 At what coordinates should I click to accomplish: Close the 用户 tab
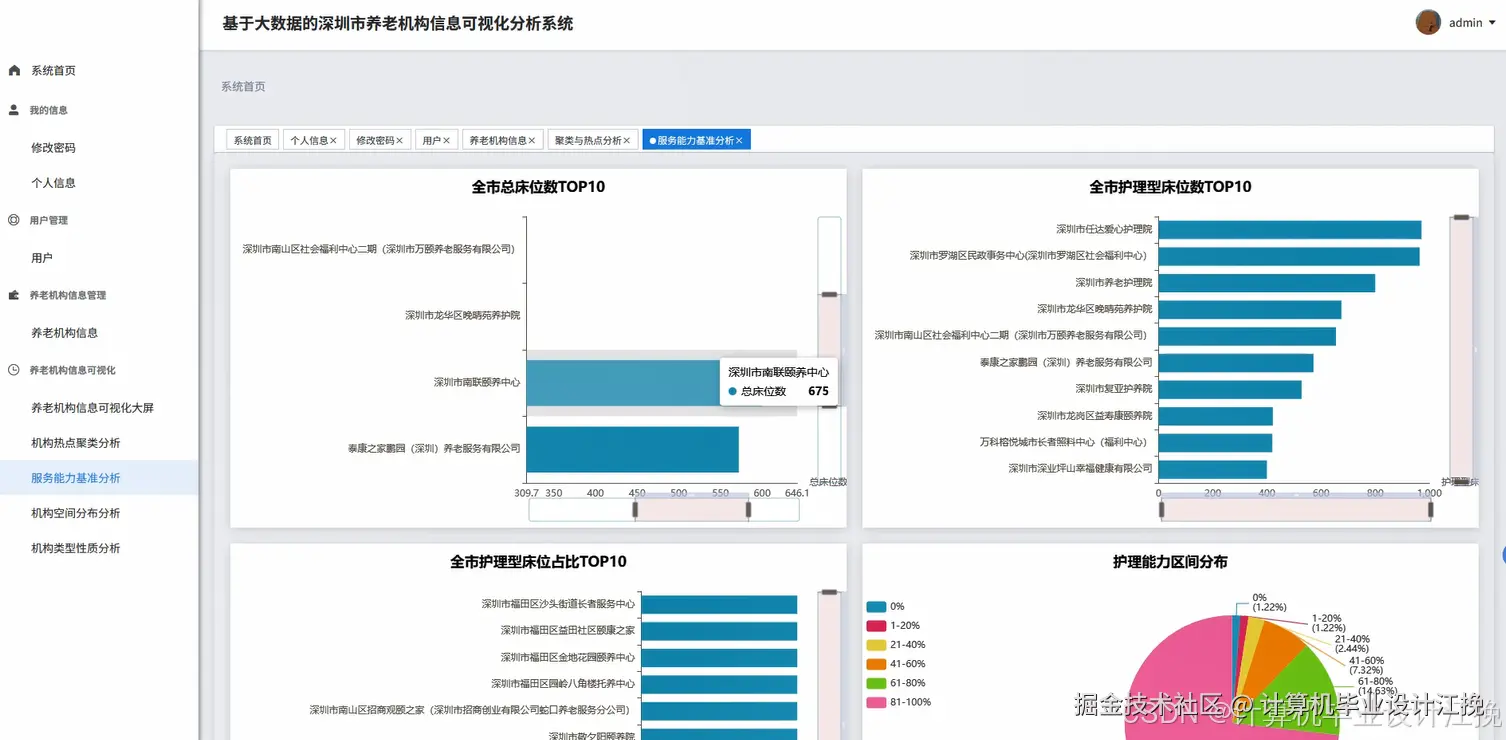pos(446,141)
